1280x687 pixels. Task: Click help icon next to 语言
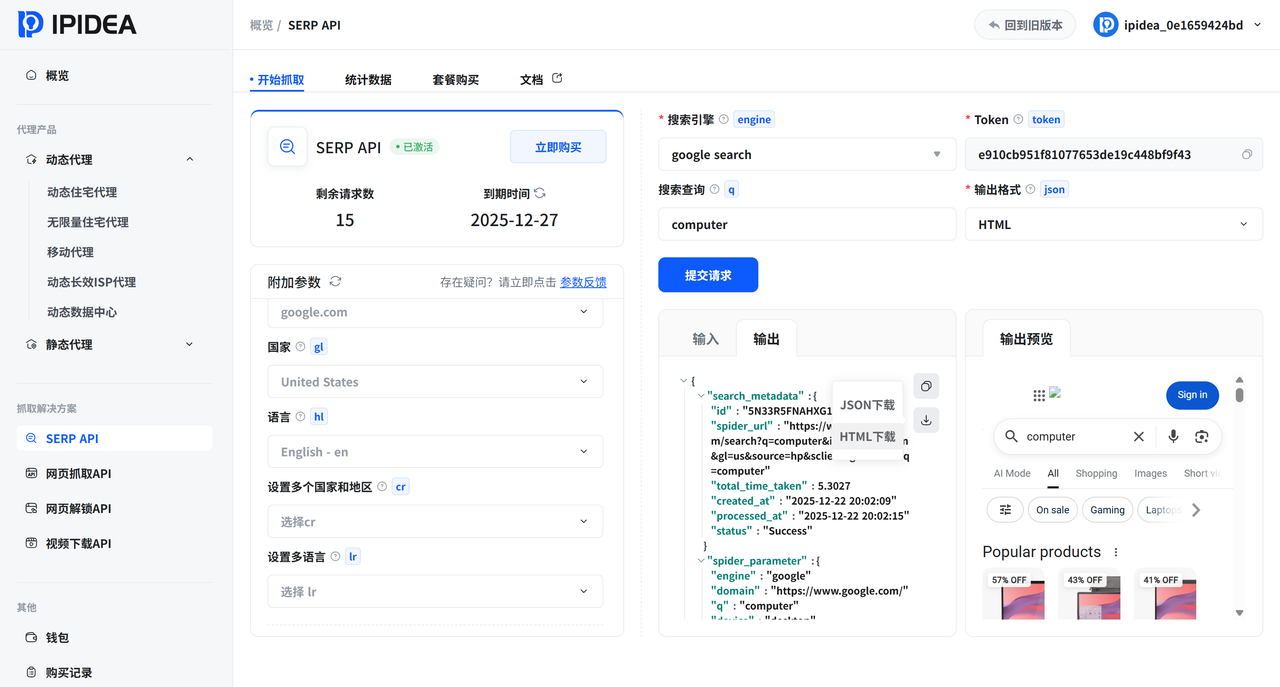300,417
